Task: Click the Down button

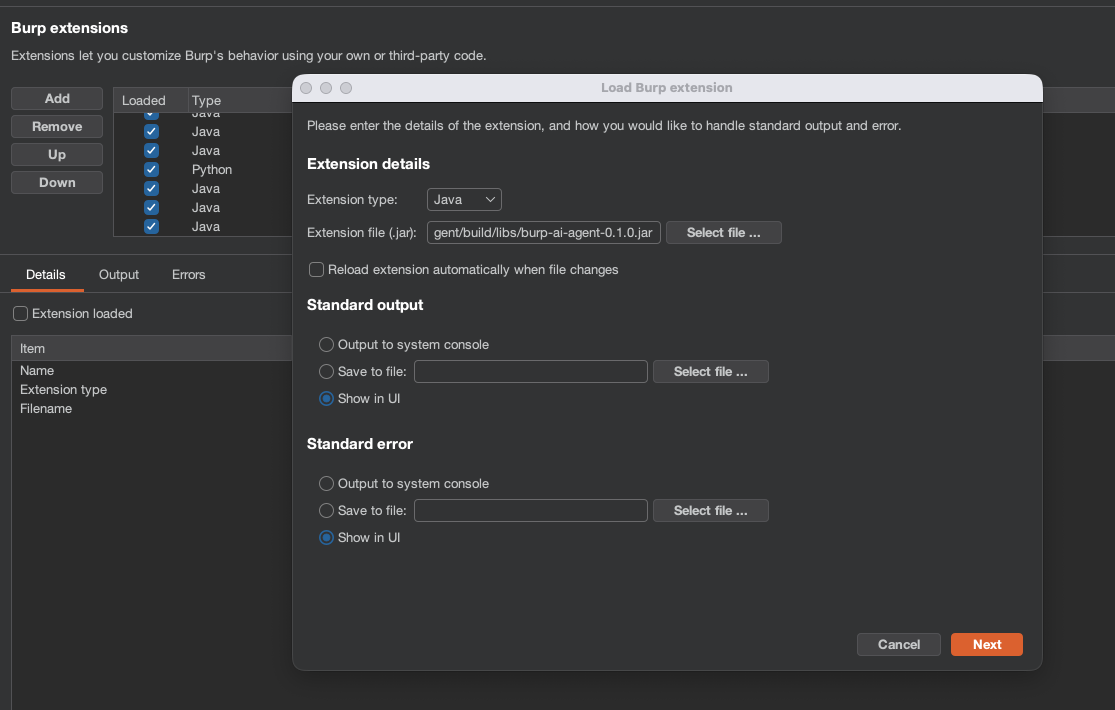Action: pos(56,182)
